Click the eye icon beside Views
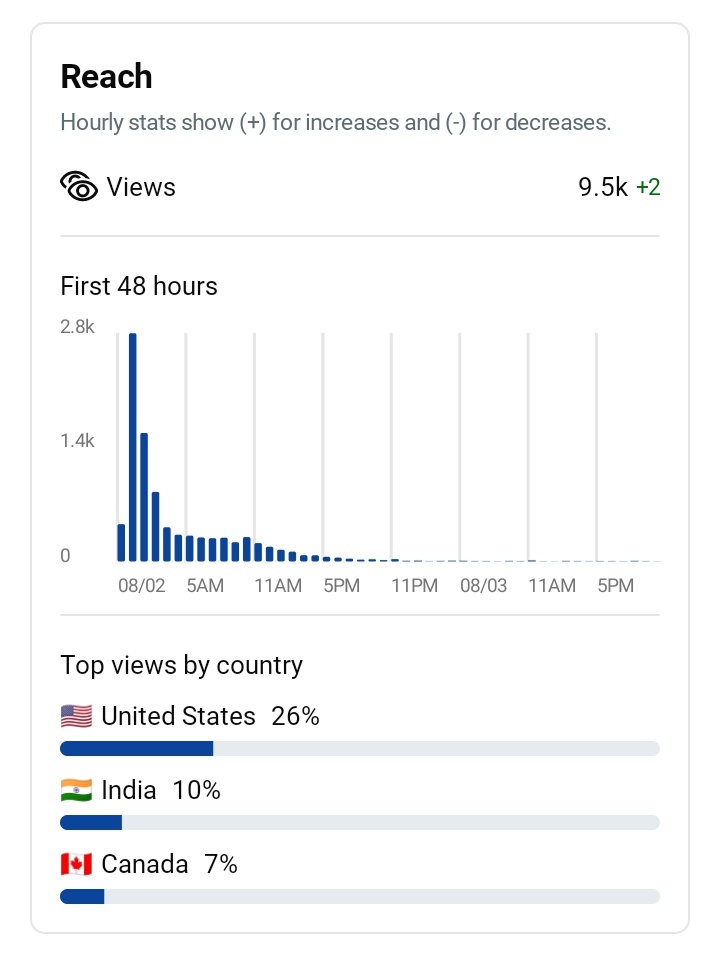The height and width of the screenshot is (957, 720). [x=79, y=187]
